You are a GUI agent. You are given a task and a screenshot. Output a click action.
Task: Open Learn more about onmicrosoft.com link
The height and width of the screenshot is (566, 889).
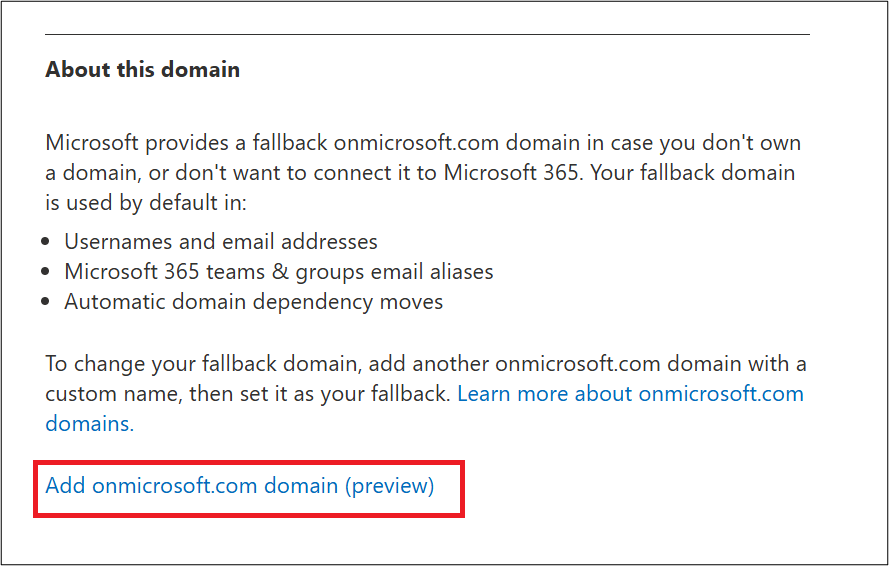pos(630,393)
